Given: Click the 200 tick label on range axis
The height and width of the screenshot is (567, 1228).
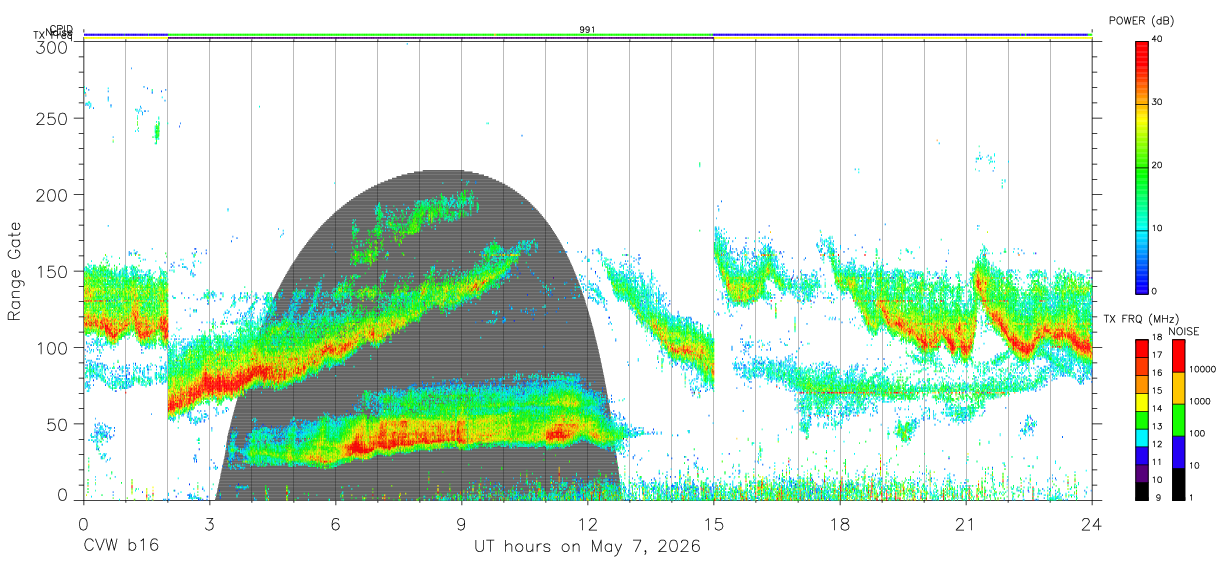Looking at the screenshot, I should (x=54, y=194).
